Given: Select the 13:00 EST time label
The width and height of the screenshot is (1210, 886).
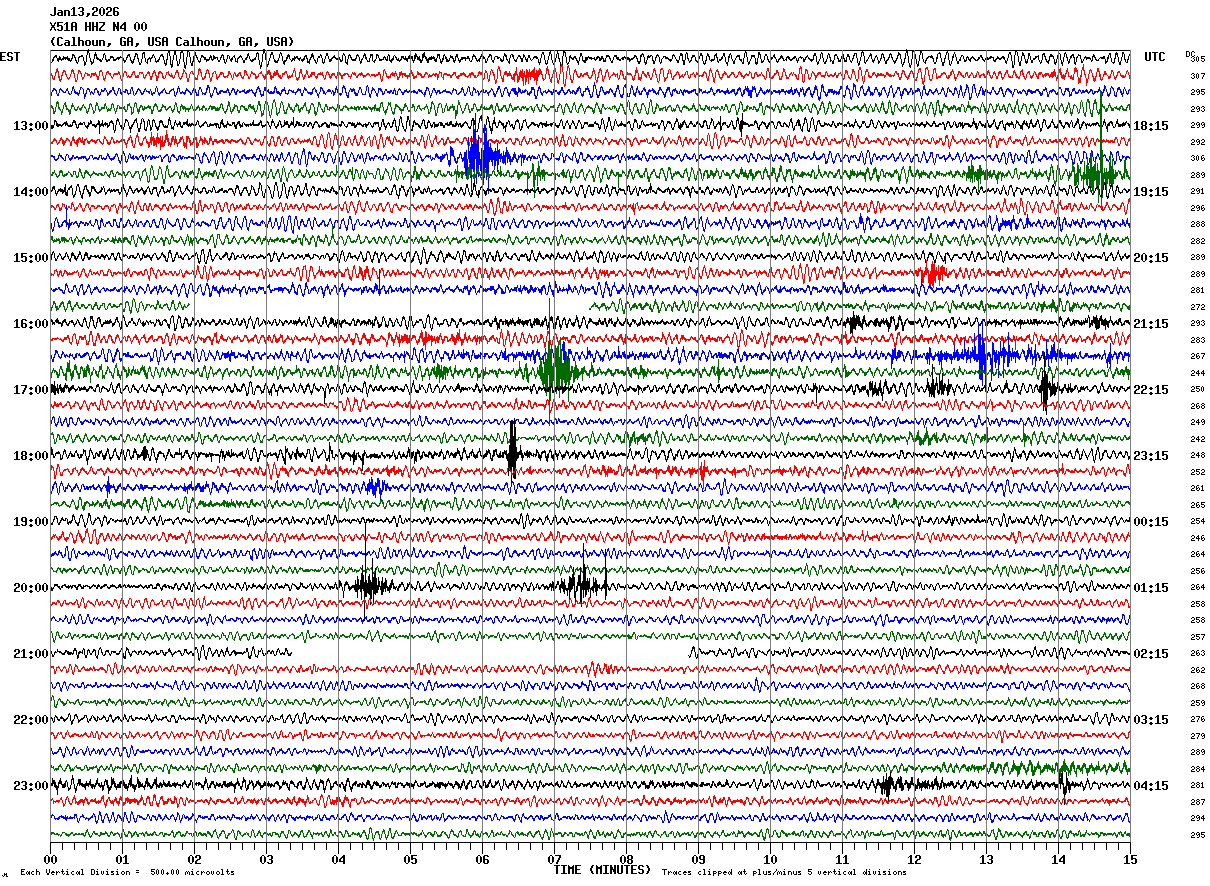Looking at the screenshot, I should (31, 126).
